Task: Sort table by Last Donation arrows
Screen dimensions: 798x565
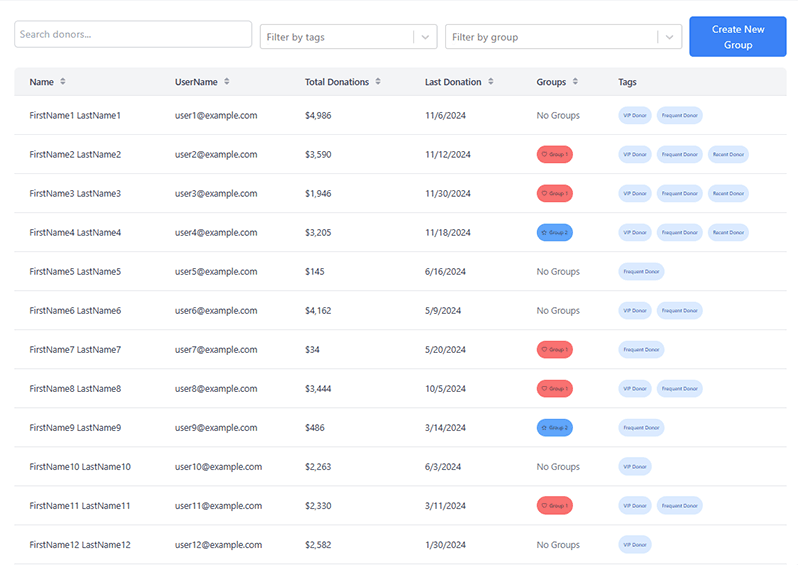Action: [x=490, y=82]
